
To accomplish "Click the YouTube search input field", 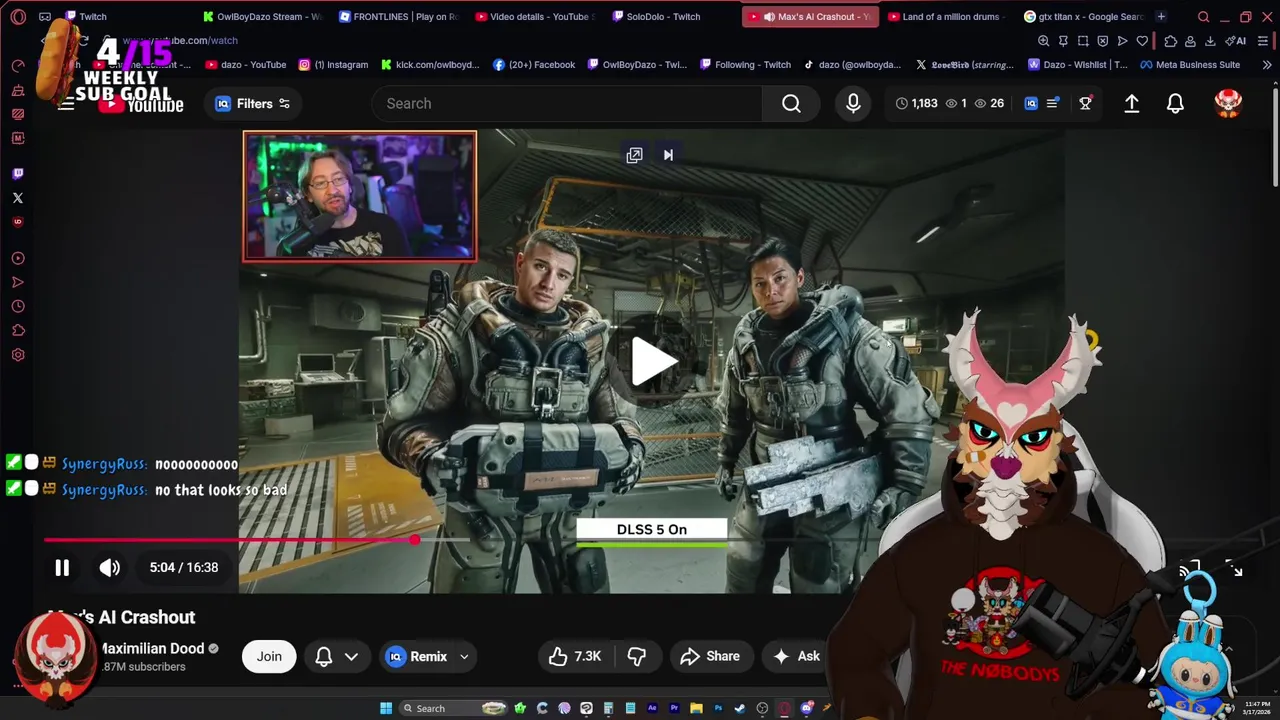I will pyautogui.click(x=567, y=103).
